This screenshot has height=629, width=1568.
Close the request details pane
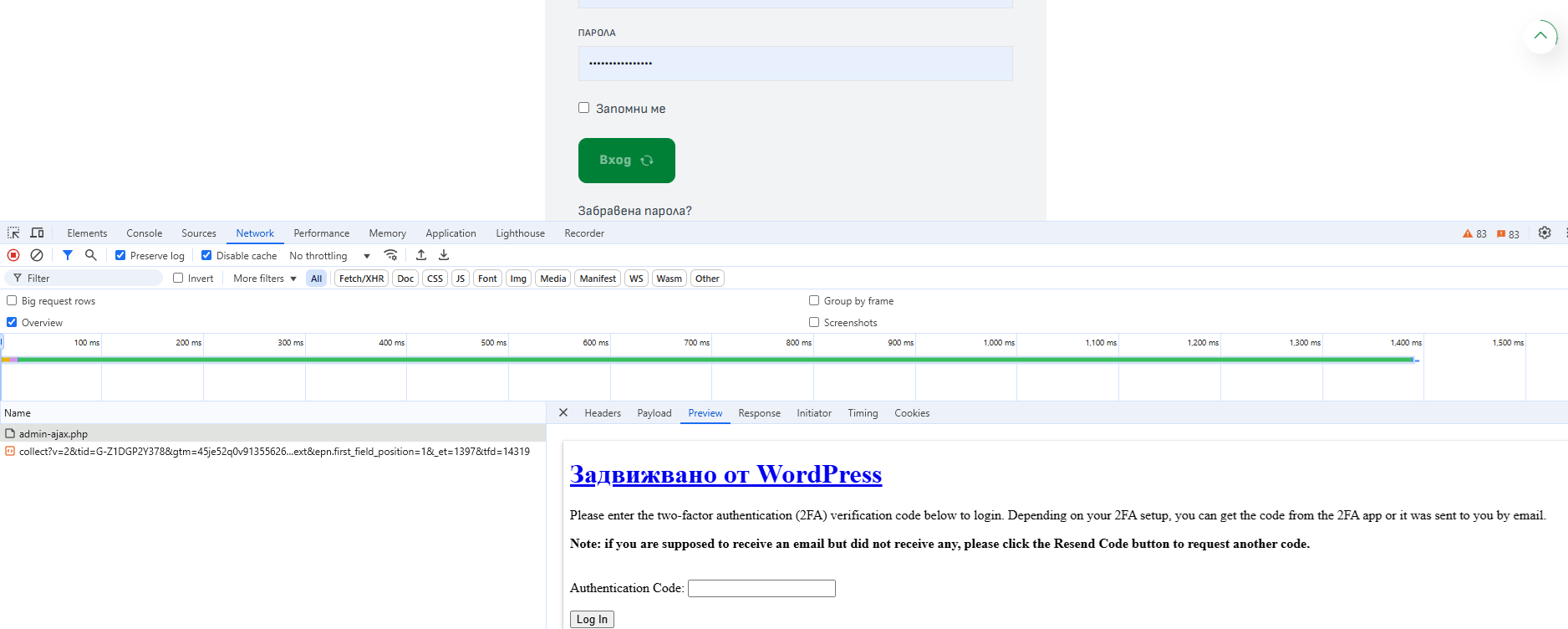[563, 412]
